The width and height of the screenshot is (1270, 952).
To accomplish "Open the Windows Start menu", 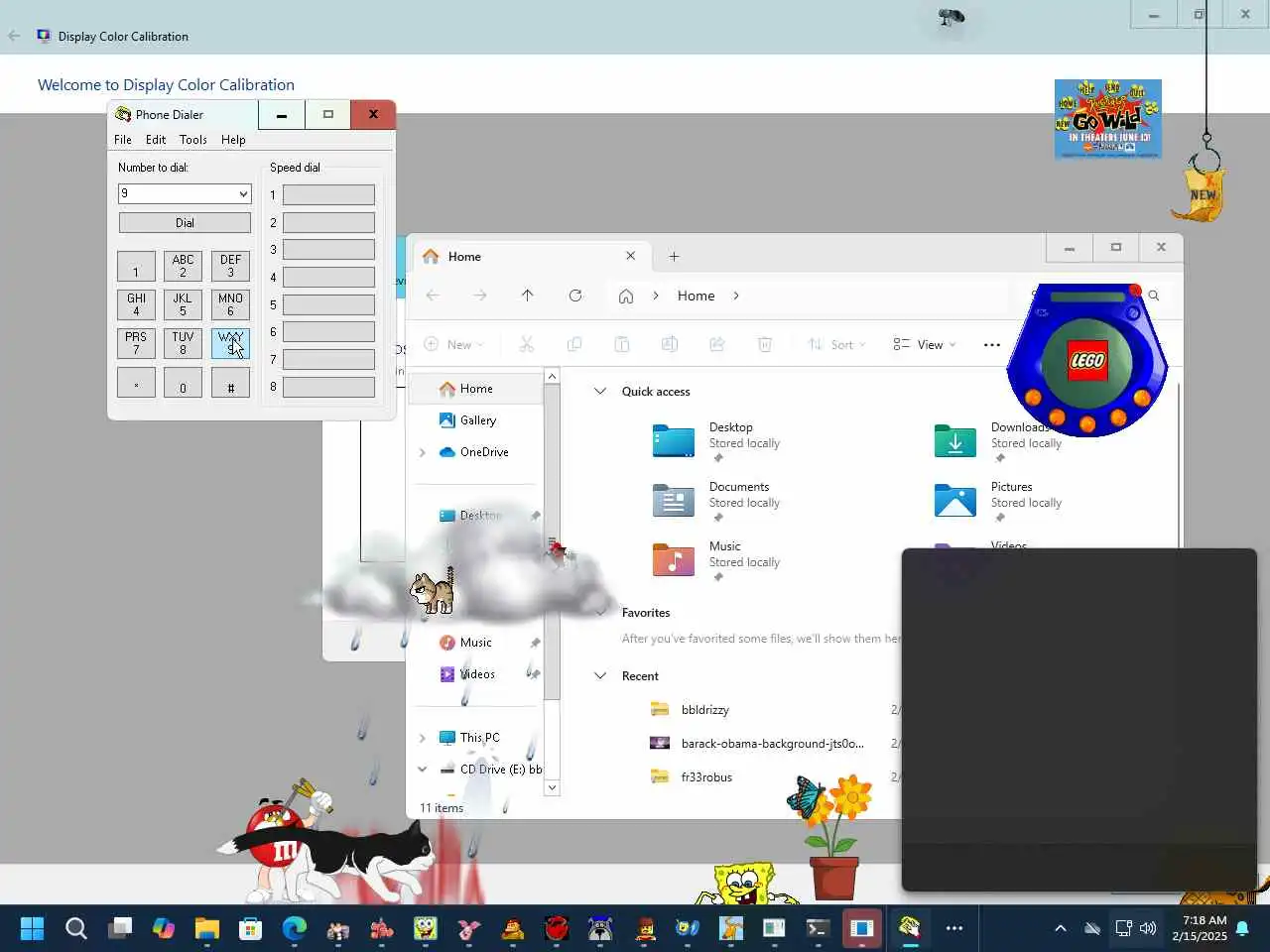I will click(32, 928).
